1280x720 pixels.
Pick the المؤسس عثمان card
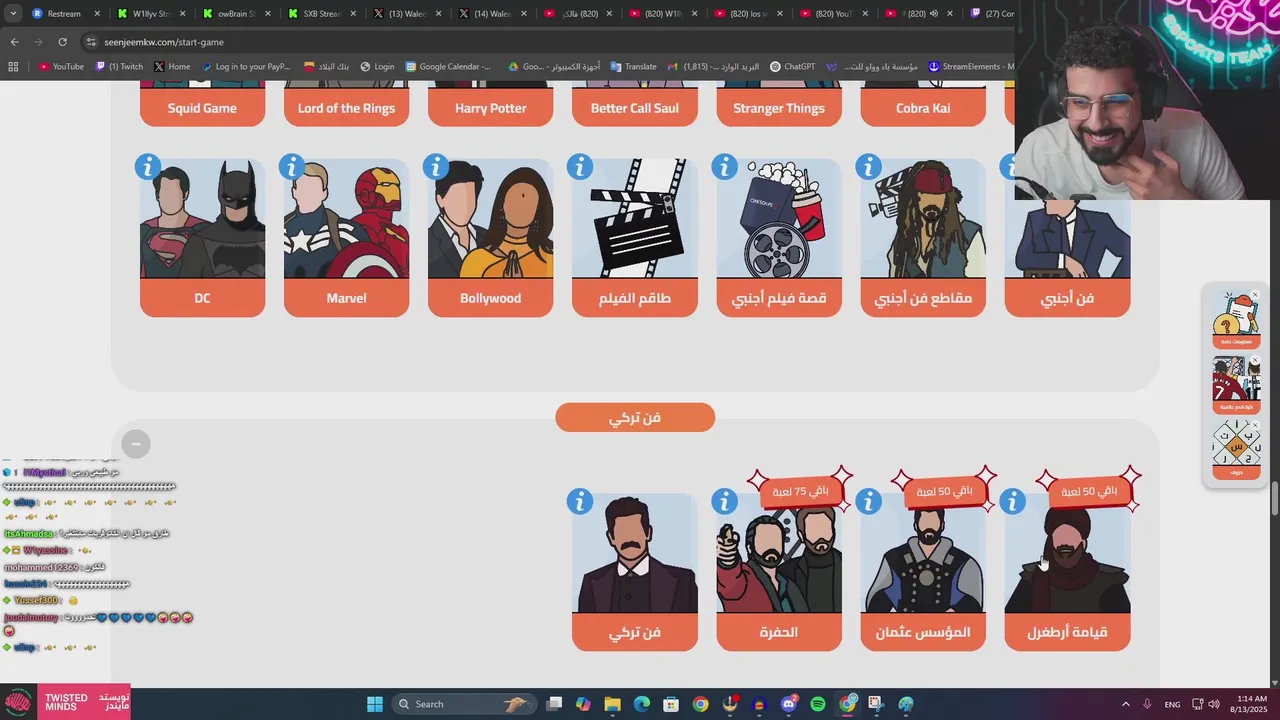pos(923,572)
